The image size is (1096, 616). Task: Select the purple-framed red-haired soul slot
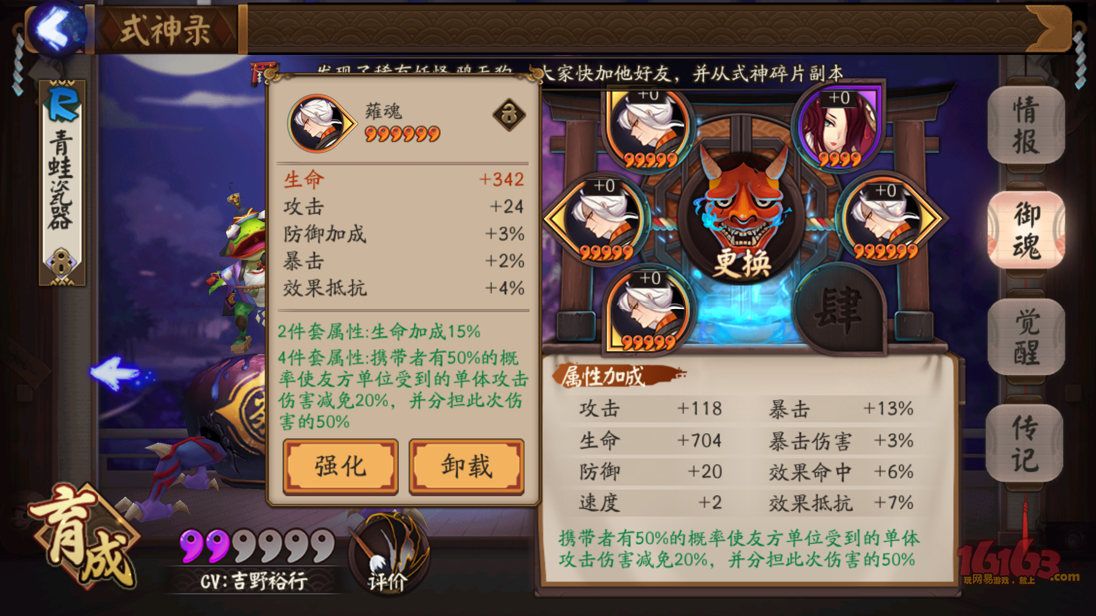[x=838, y=128]
